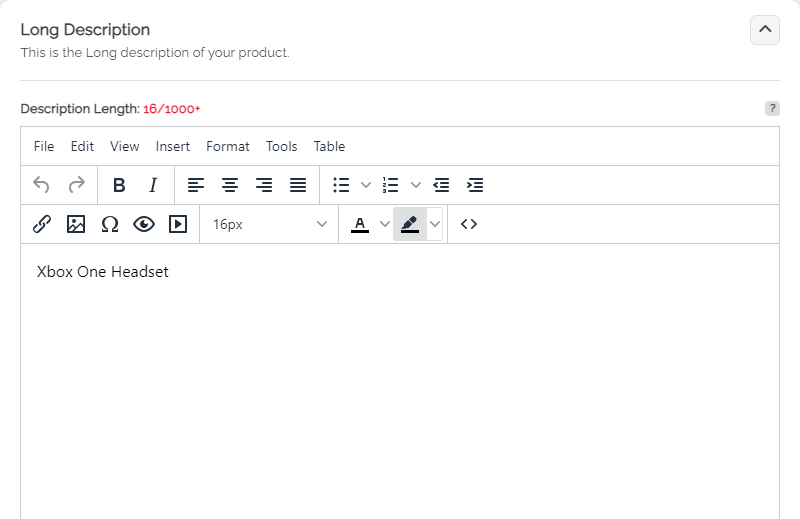
Task: Collapse the Long Description section
Action: pyautogui.click(x=764, y=30)
